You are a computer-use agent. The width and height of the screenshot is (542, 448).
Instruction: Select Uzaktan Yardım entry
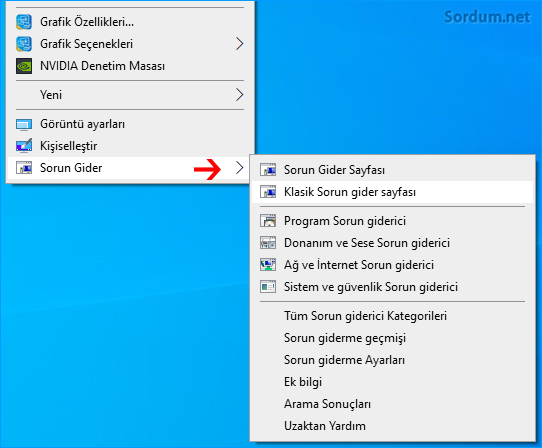(392, 426)
